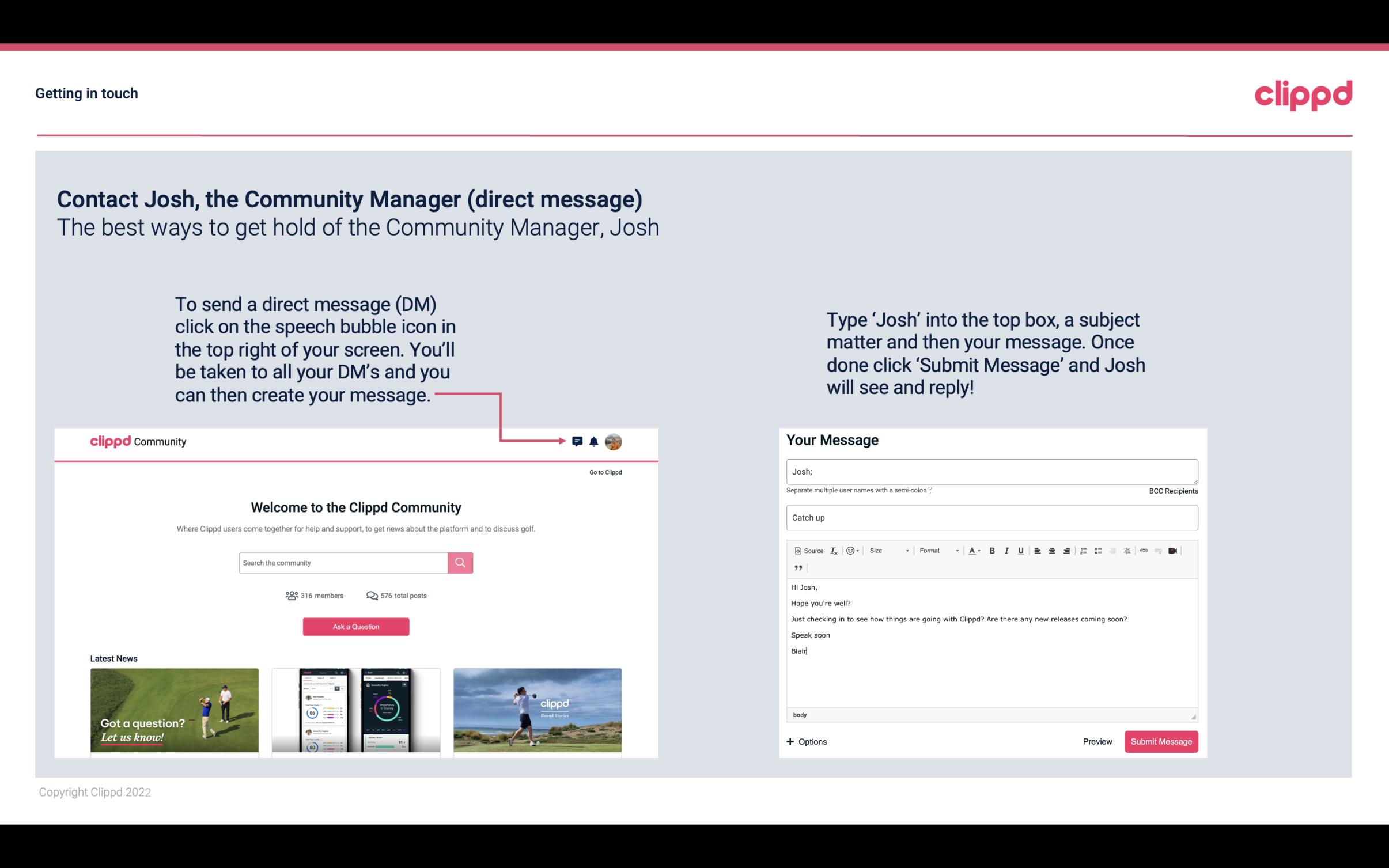Click Submit Message button to send
The height and width of the screenshot is (868, 1389).
[x=1160, y=741]
